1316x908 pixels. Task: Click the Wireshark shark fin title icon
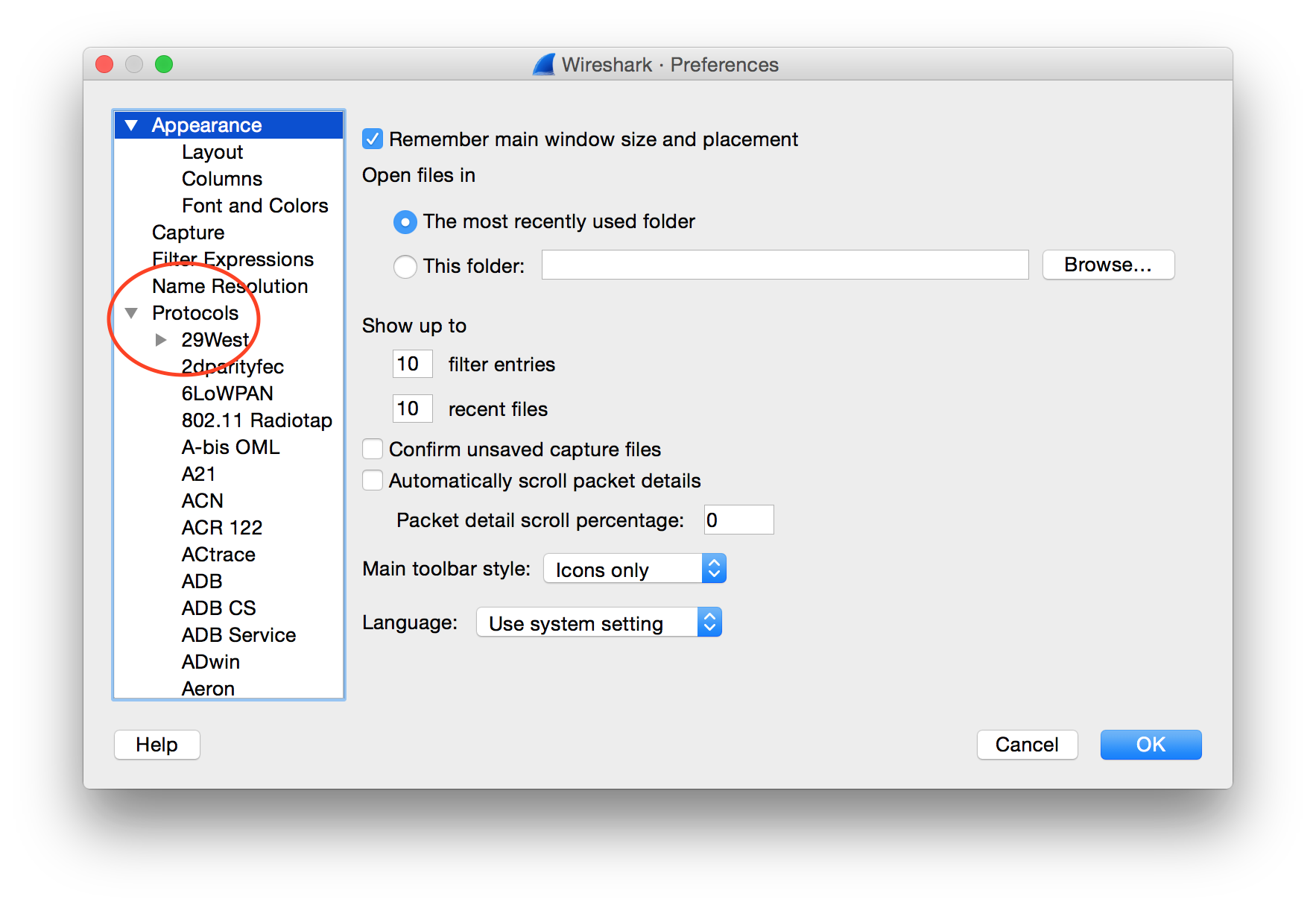[x=544, y=65]
